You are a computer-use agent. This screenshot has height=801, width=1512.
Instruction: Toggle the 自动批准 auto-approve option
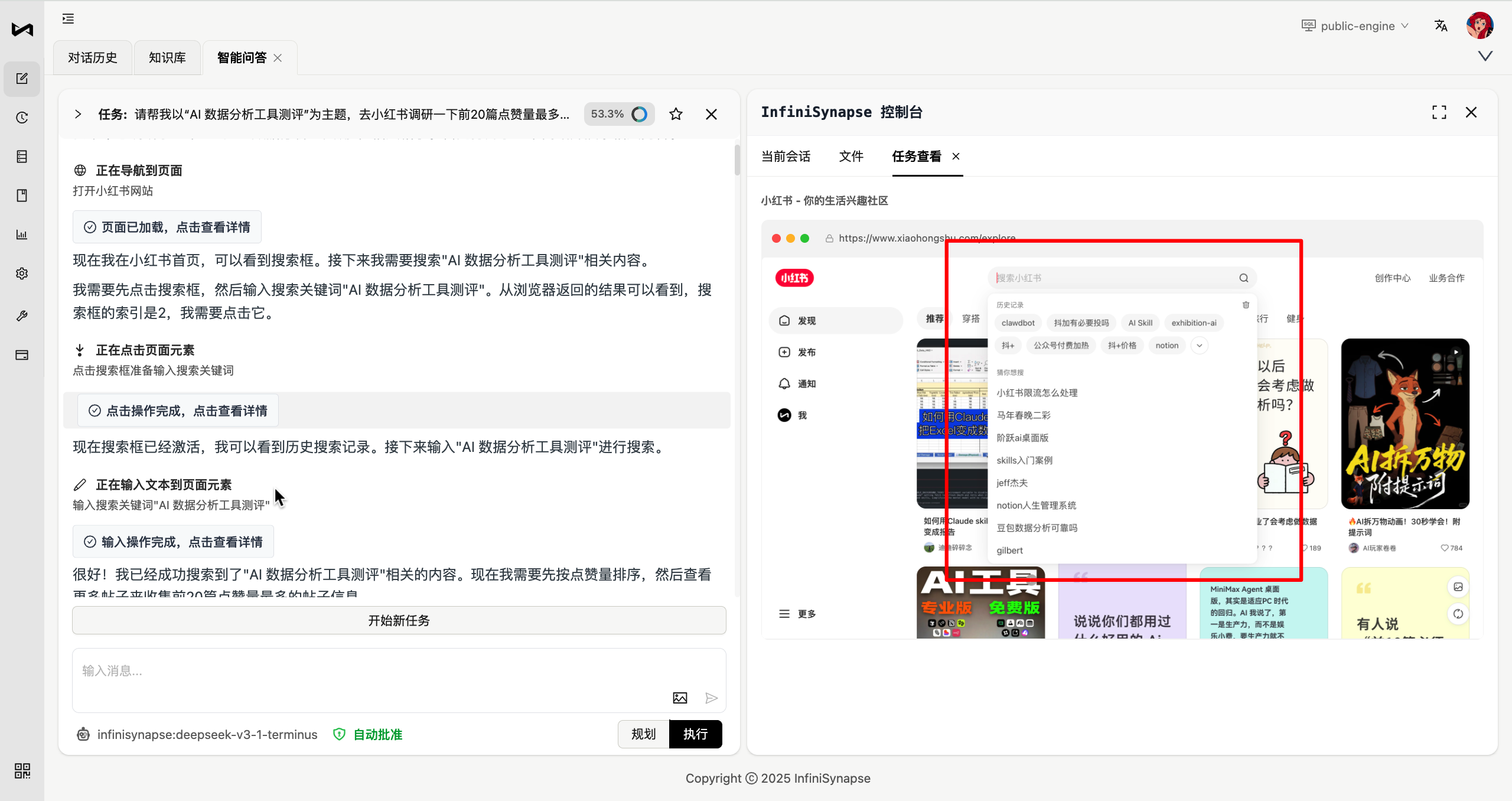click(368, 734)
